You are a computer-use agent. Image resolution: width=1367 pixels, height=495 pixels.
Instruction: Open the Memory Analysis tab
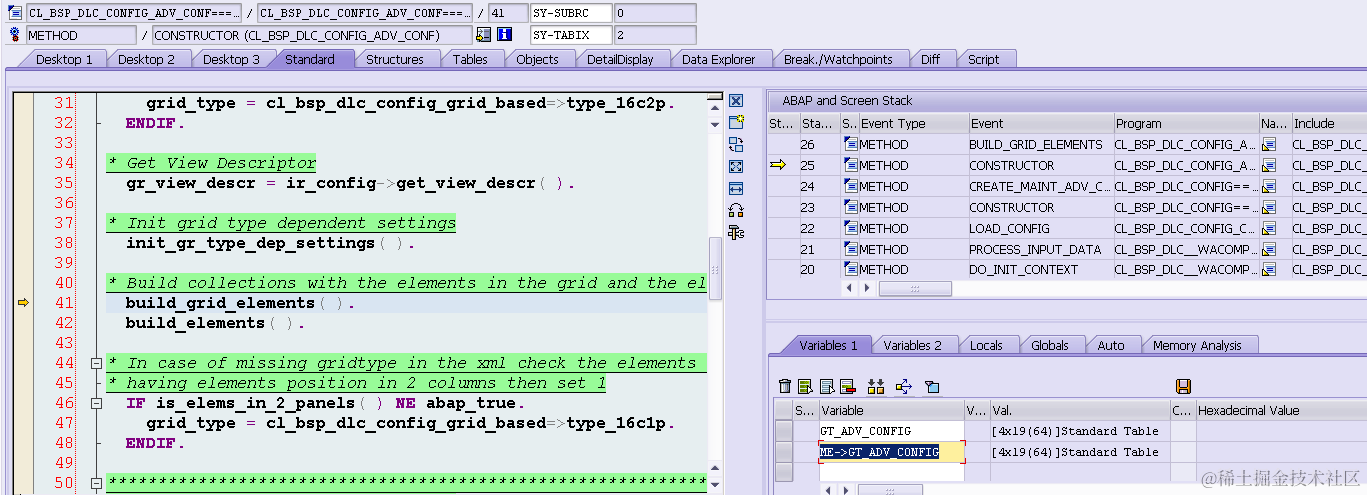(1197, 345)
